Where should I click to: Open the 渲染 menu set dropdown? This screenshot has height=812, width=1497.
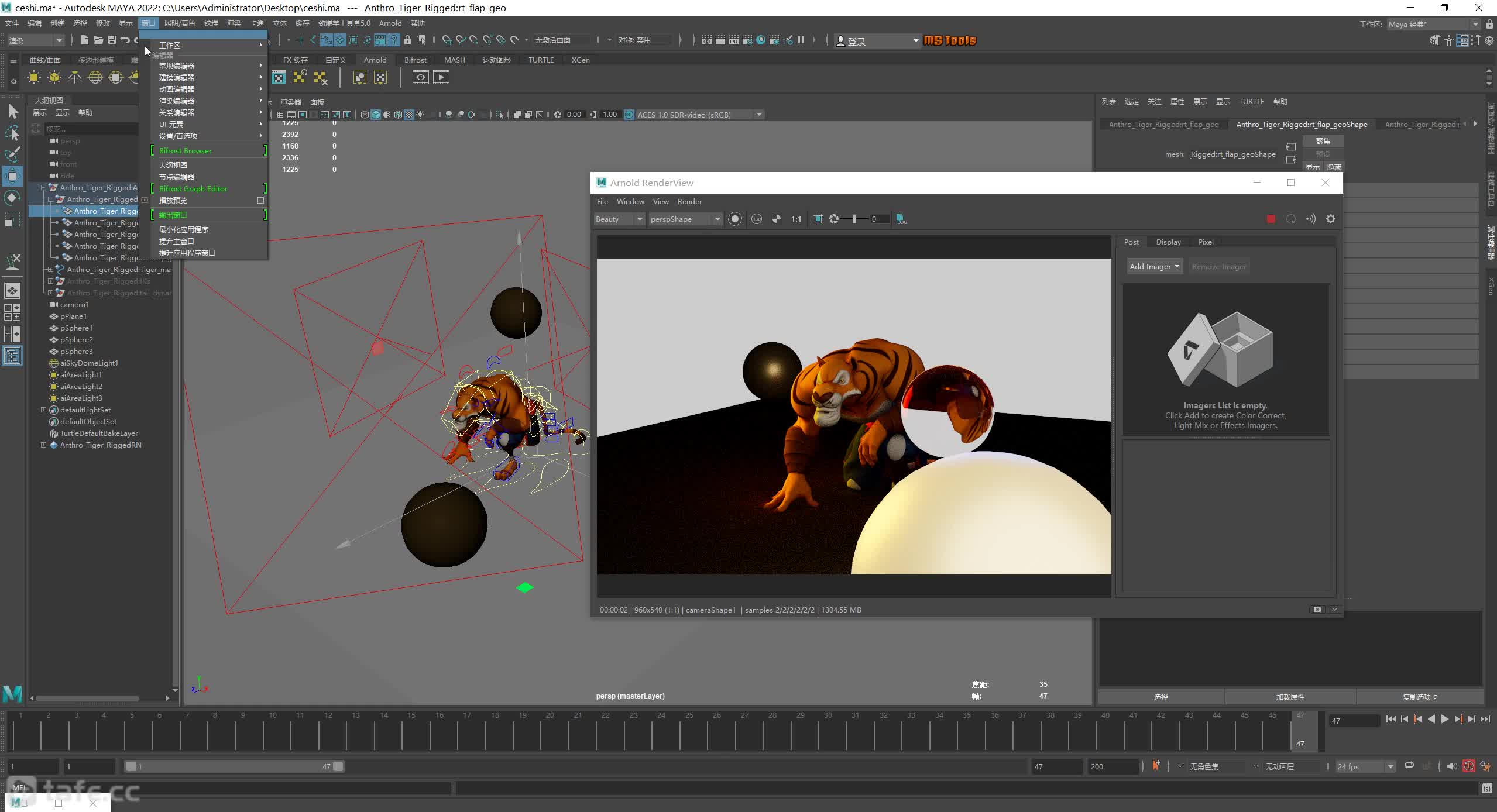click(35, 40)
